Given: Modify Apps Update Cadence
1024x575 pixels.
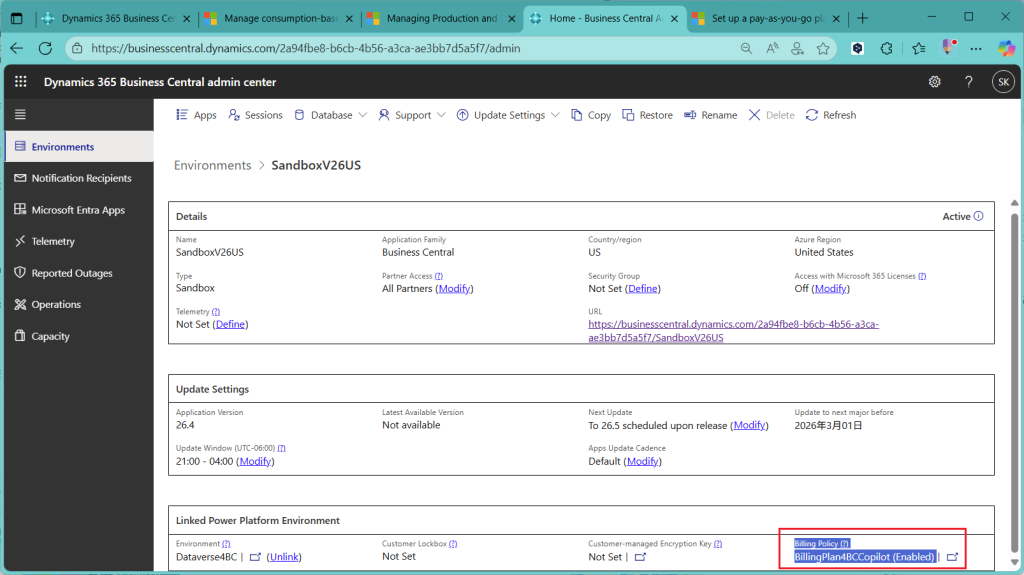Looking at the screenshot, I should (x=643, y=461).
